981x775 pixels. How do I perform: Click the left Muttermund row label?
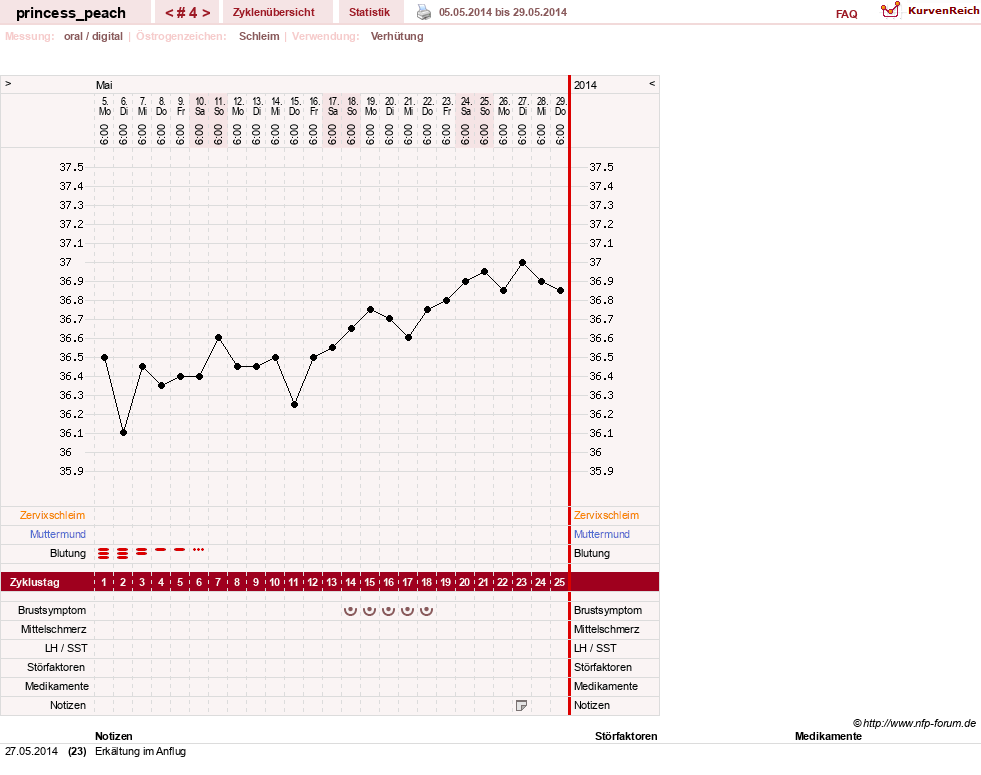(x=58, y=534)
